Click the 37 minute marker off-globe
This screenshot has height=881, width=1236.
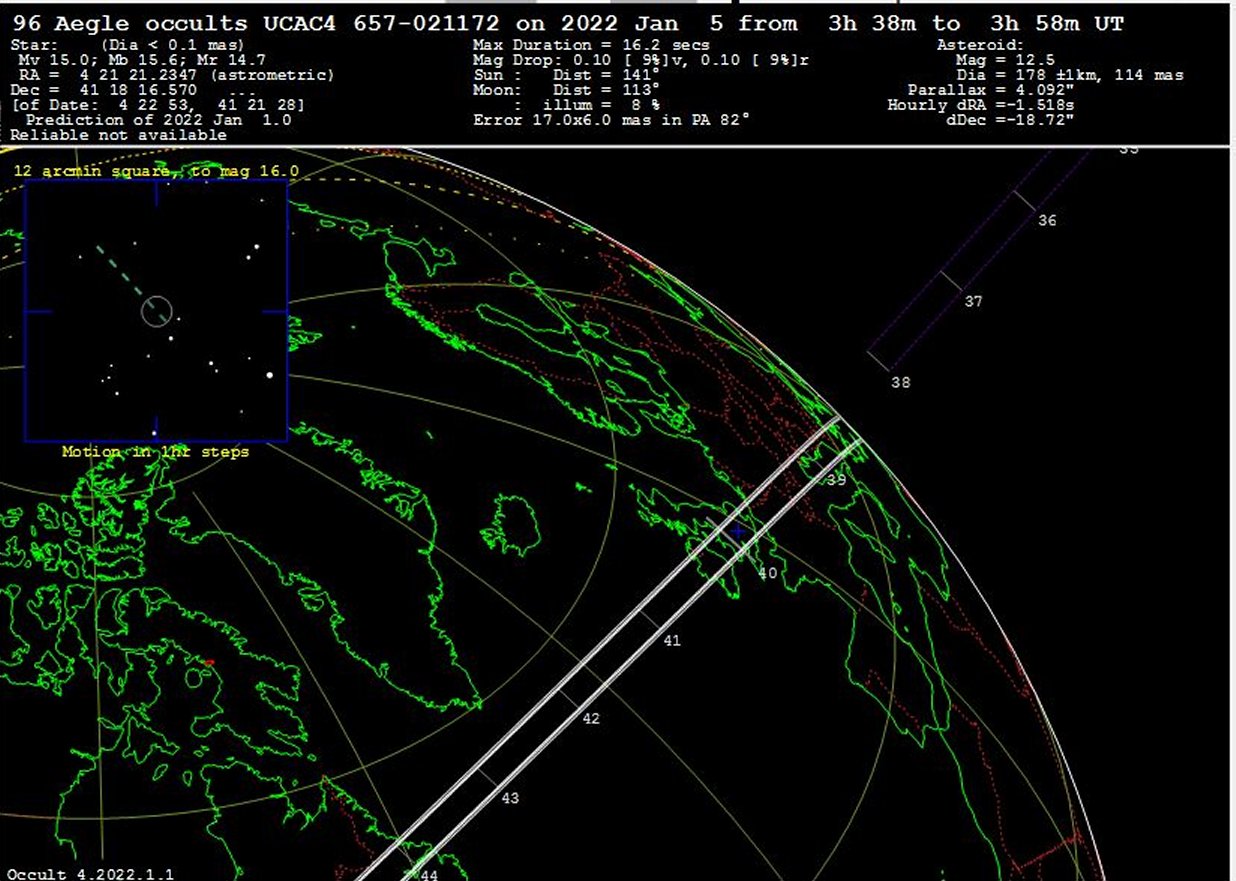click(973, 301)
